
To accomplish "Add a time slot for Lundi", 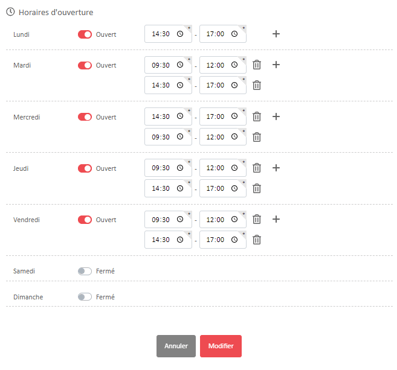I will pos(276,34).
